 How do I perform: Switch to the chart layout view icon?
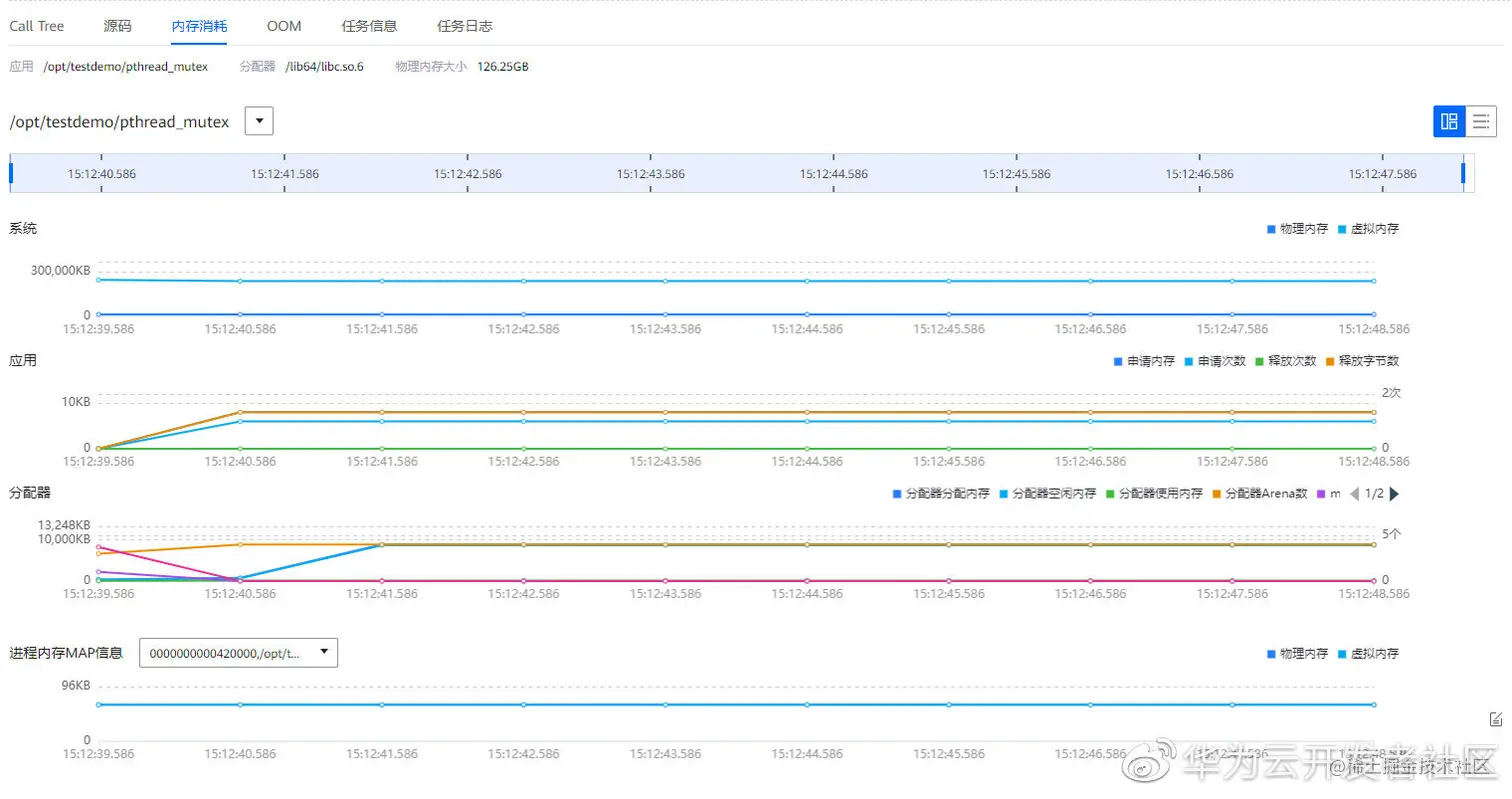point(1449,122)
